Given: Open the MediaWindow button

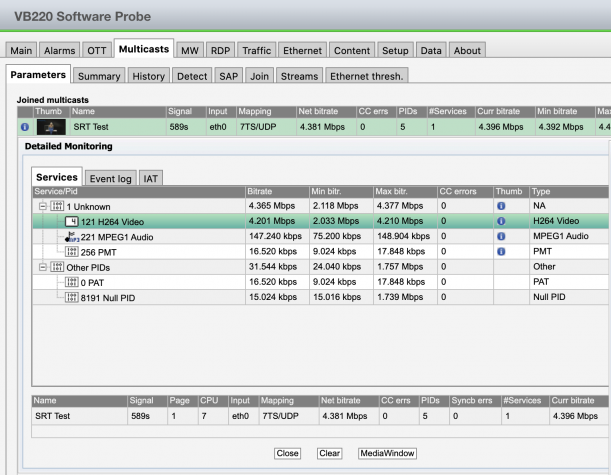Looking at the screenshot, I should [x=386, y=453].
